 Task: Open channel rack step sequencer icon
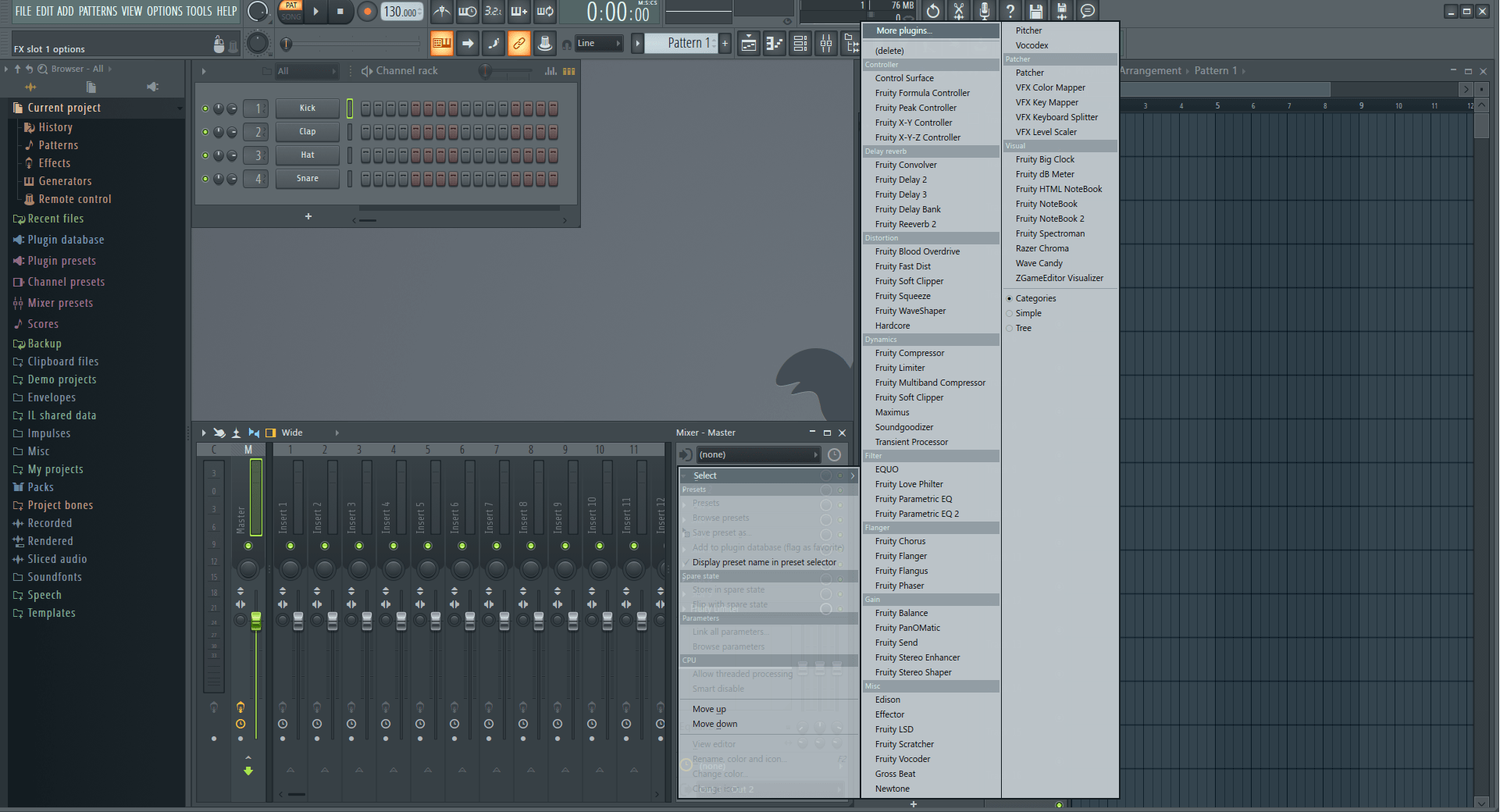tap(569, 71)
